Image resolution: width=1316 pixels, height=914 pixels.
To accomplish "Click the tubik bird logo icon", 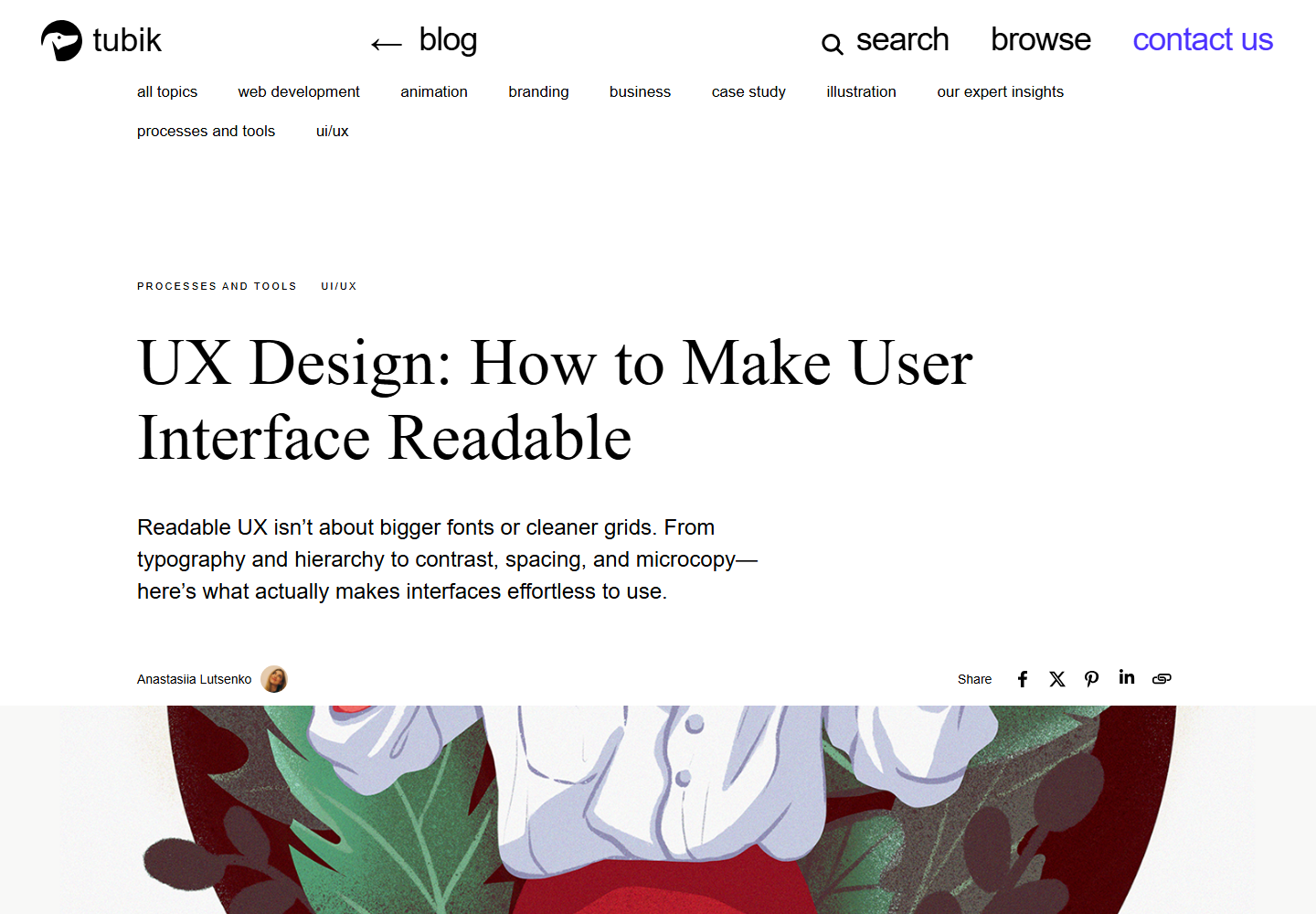I will coord(61,40).
